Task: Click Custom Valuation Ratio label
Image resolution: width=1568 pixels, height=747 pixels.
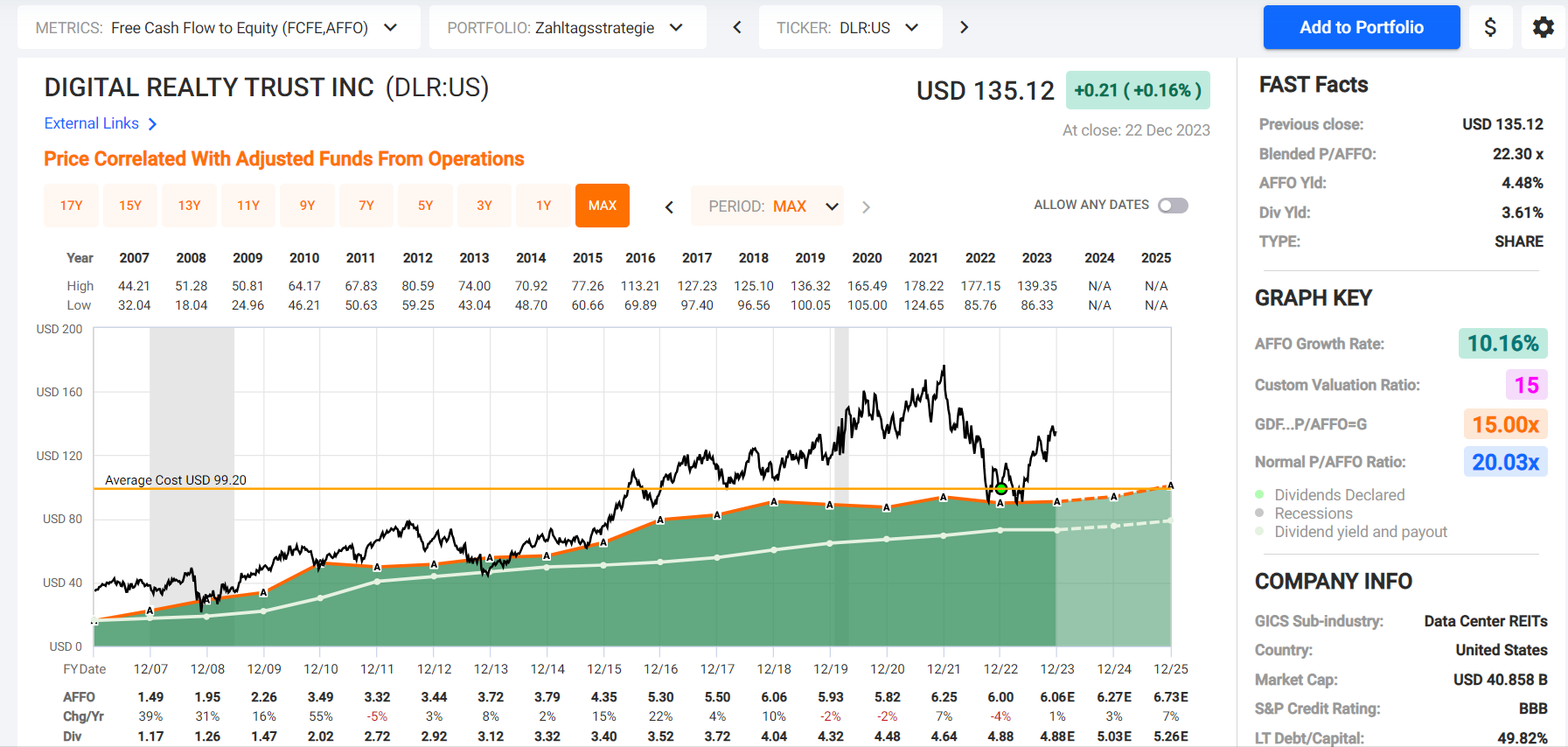Action: point(1337,385)
